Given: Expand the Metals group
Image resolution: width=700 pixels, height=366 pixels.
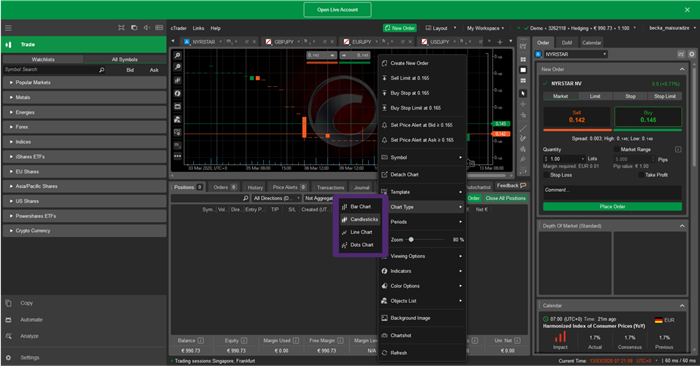Looking at the screenshot, I should (x=84, y=97).
